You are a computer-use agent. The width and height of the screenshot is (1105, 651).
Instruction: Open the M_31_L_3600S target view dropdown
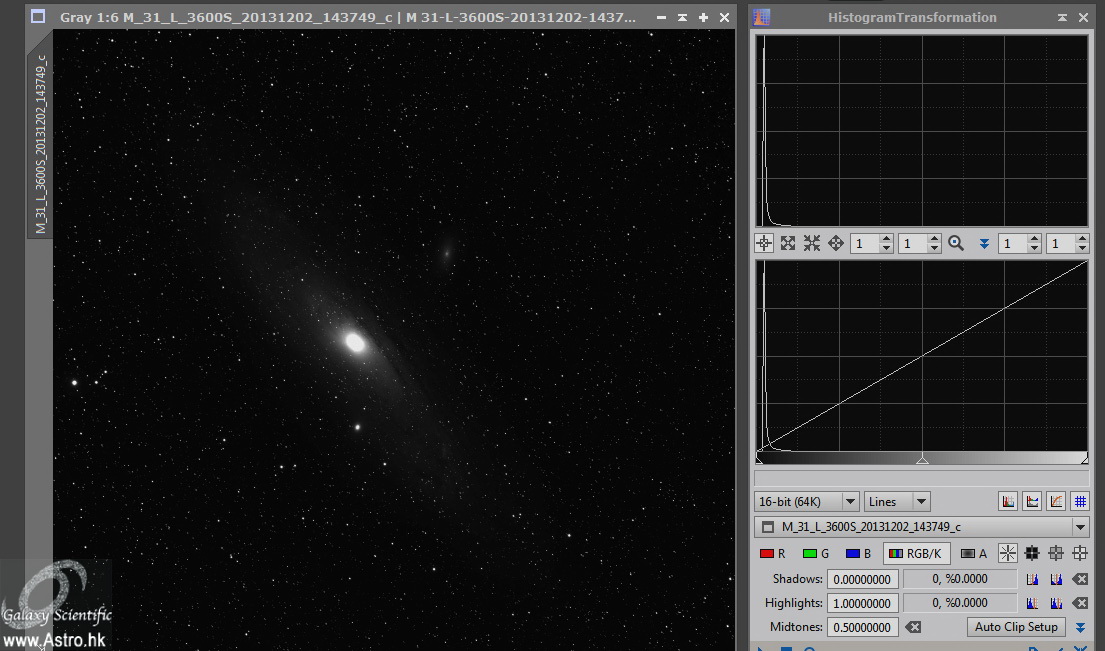coord(1080,527)
